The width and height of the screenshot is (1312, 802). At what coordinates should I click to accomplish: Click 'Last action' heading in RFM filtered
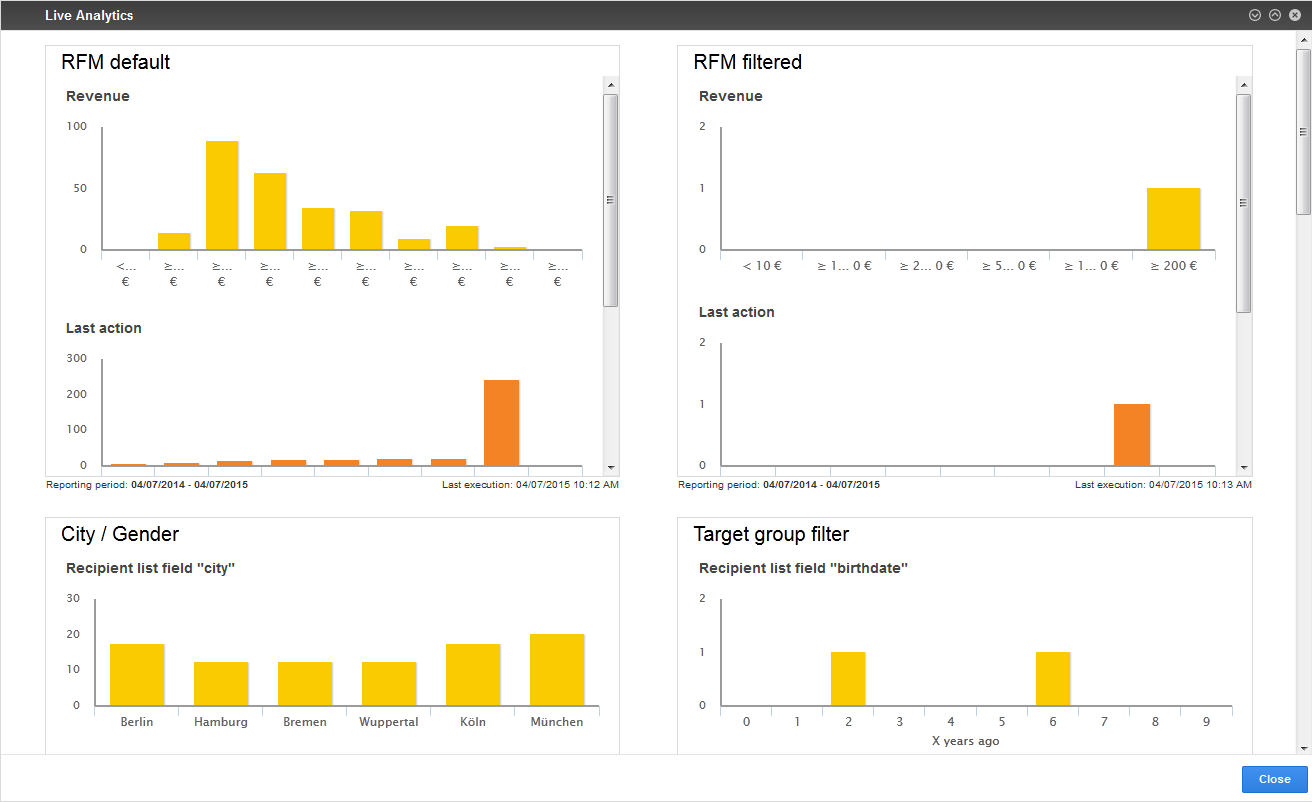point(737,312)
